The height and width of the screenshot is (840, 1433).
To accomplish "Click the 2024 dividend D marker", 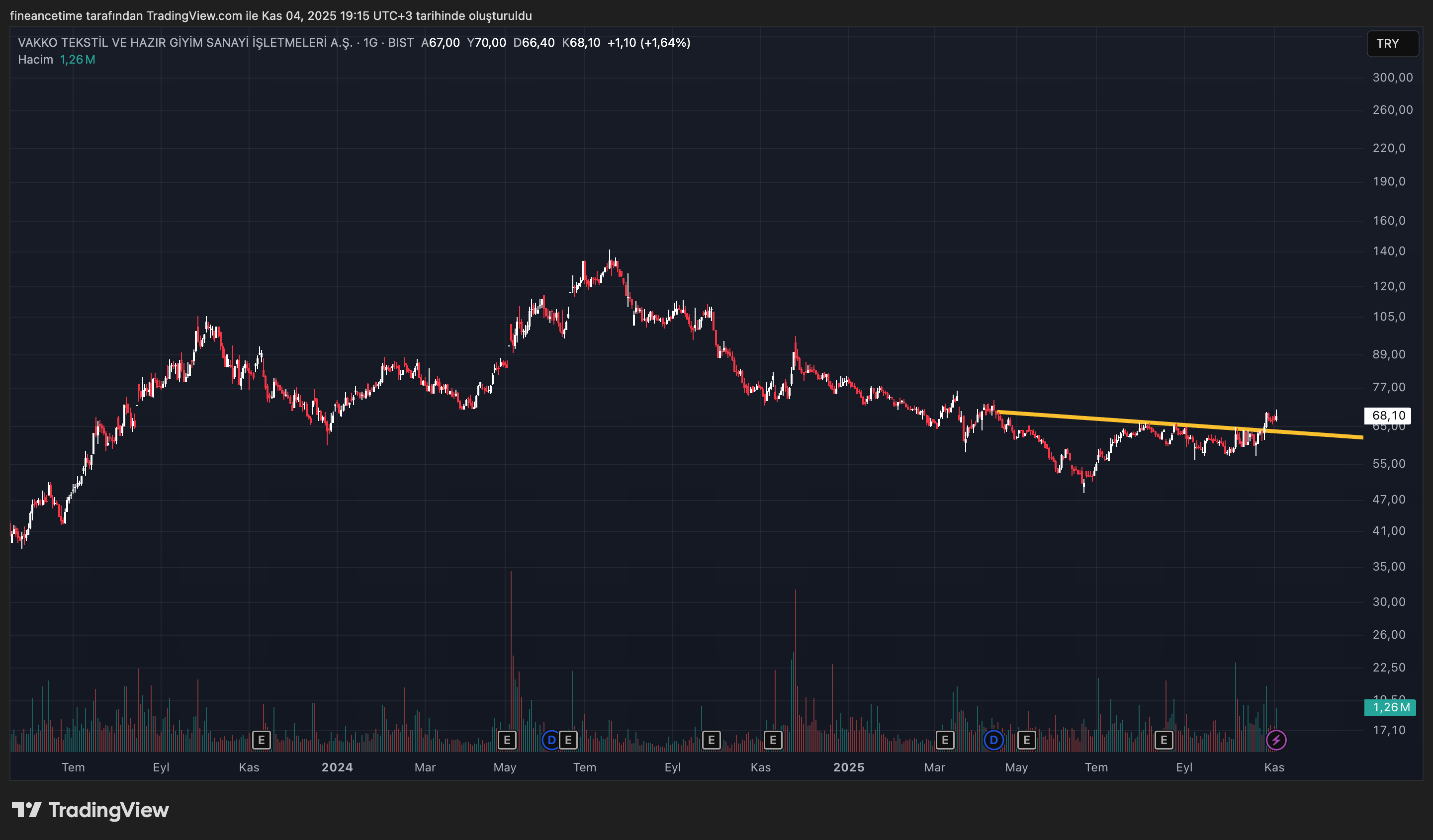I will [x=551, y=740].
